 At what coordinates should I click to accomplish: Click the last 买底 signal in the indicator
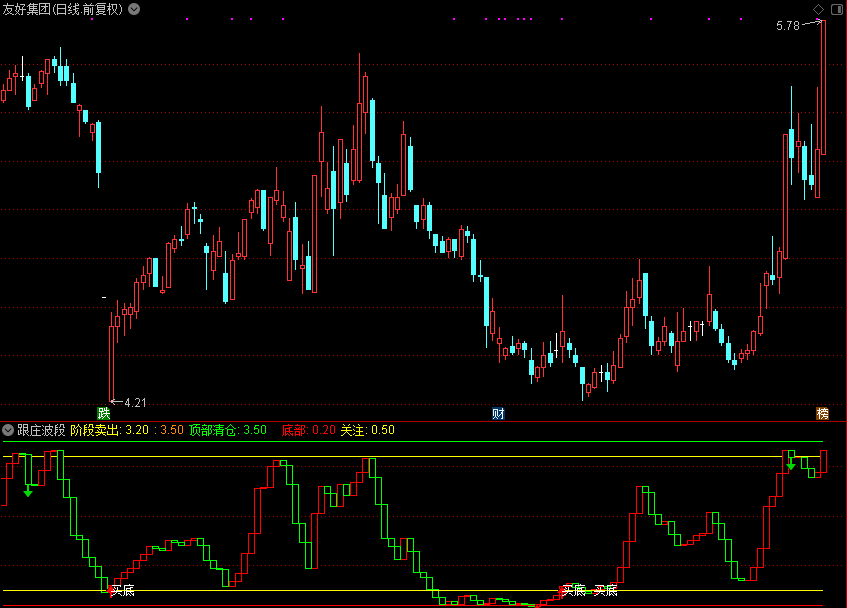click(x=606, y=591)
